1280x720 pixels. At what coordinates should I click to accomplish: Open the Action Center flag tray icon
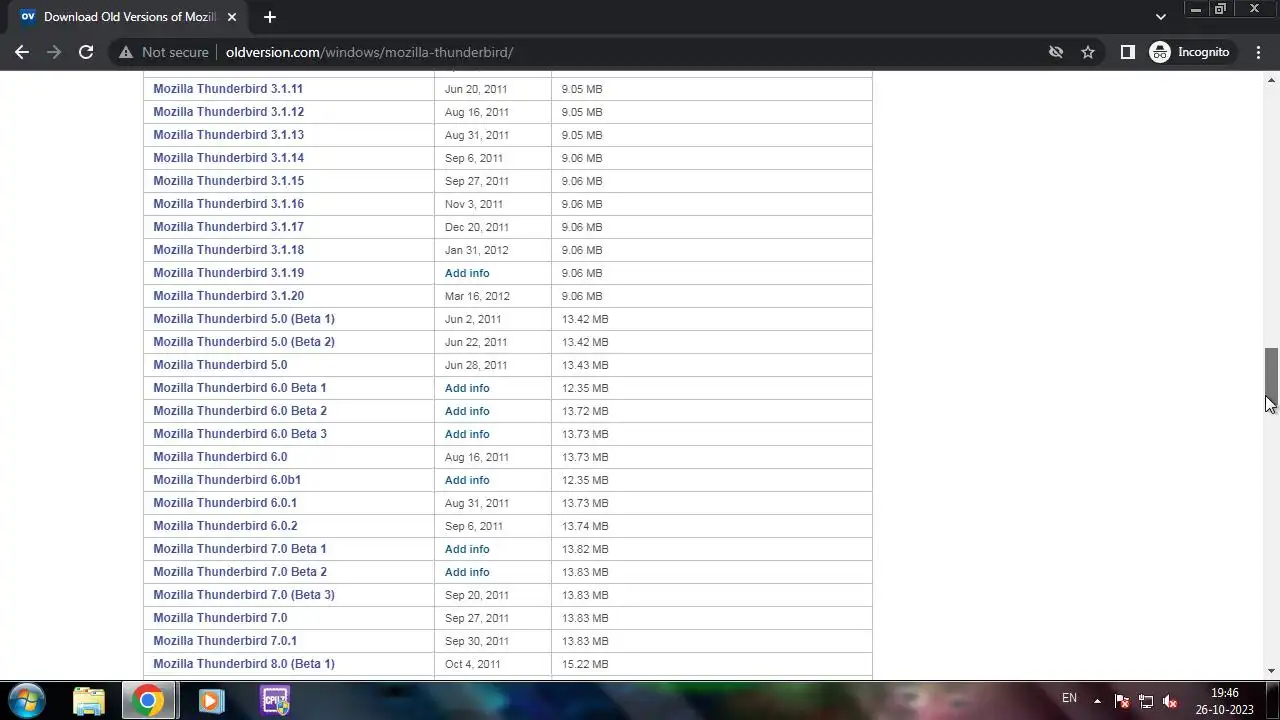coord(1122,701)
